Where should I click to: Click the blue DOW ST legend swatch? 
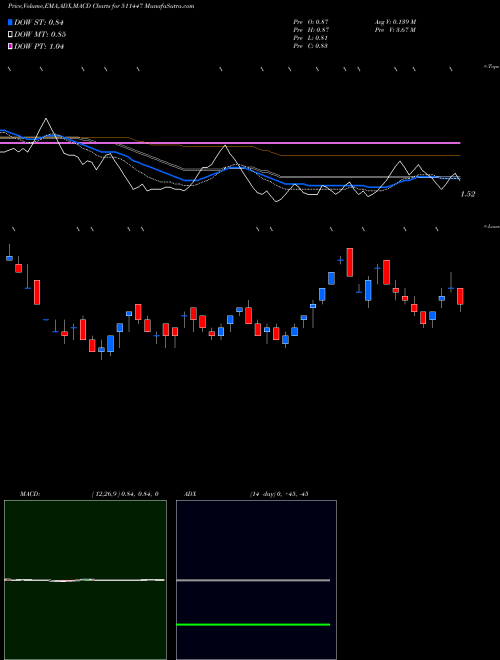(x=11, y=22)
